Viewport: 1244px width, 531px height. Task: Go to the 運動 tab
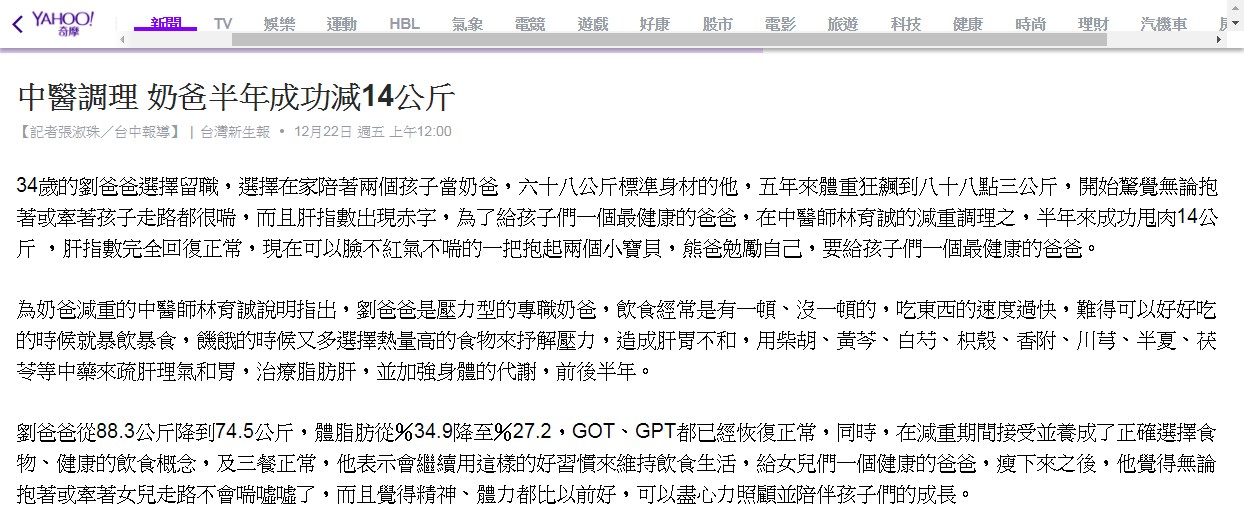(341, 24)
